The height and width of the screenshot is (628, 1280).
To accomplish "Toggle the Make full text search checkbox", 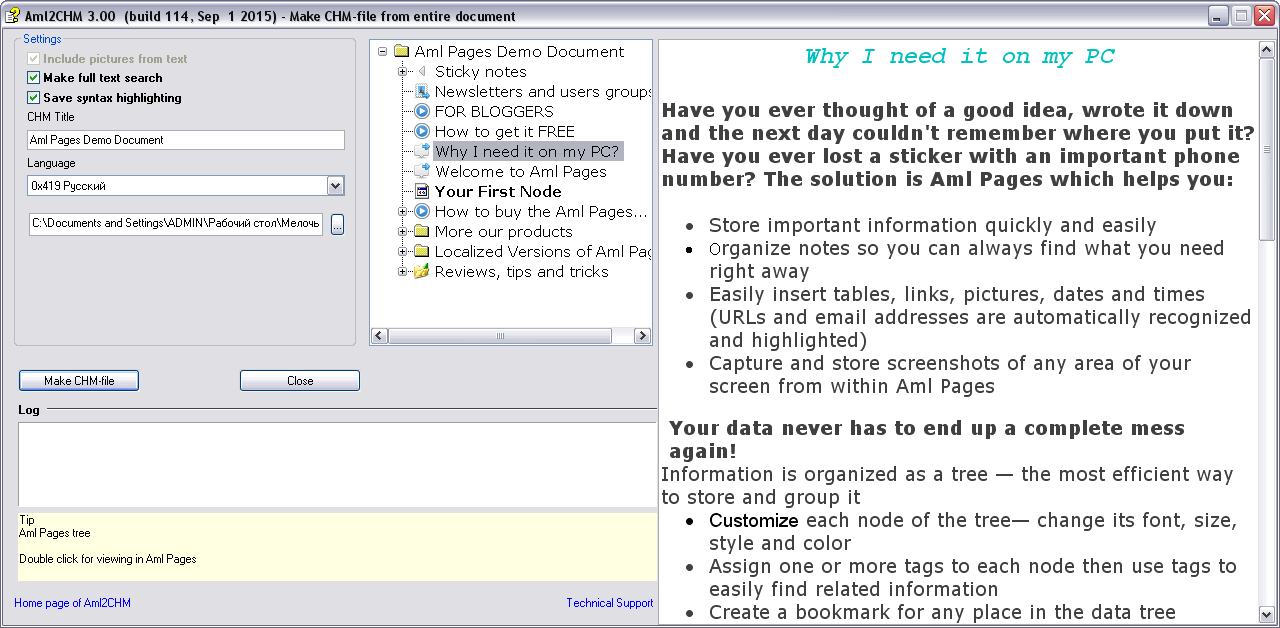I will coord(34,78).
